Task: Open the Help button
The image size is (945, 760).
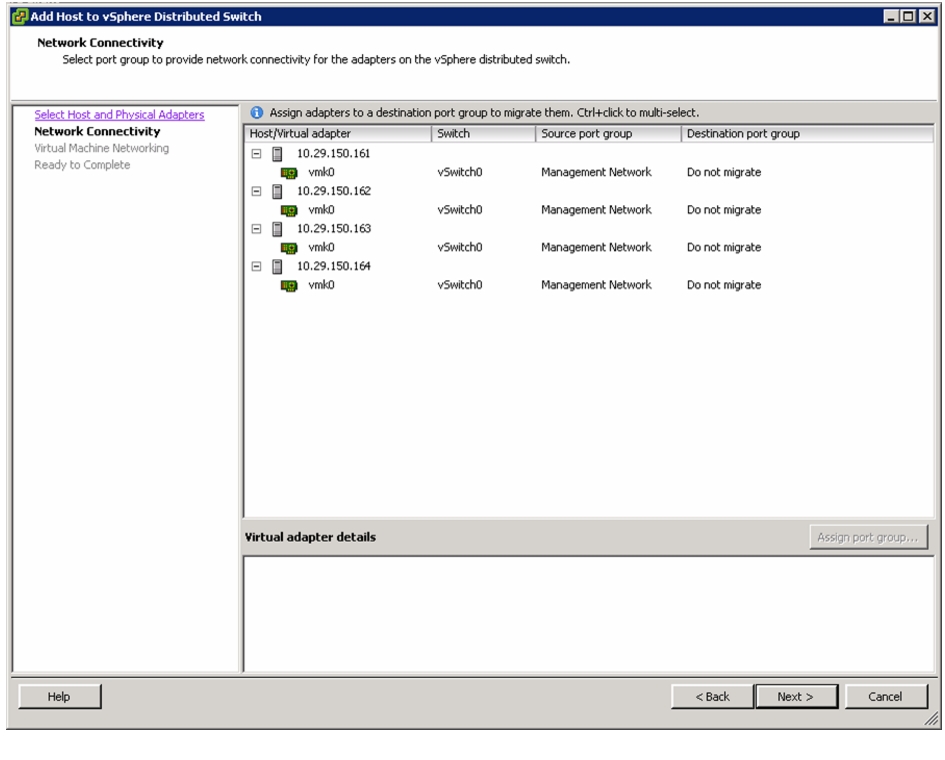Action: (x=59, y=697)
